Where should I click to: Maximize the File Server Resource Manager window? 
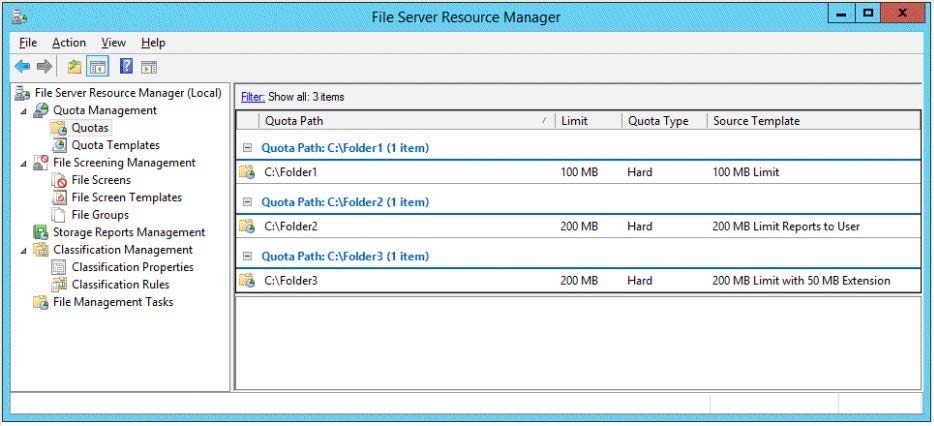tap(868, 13)
